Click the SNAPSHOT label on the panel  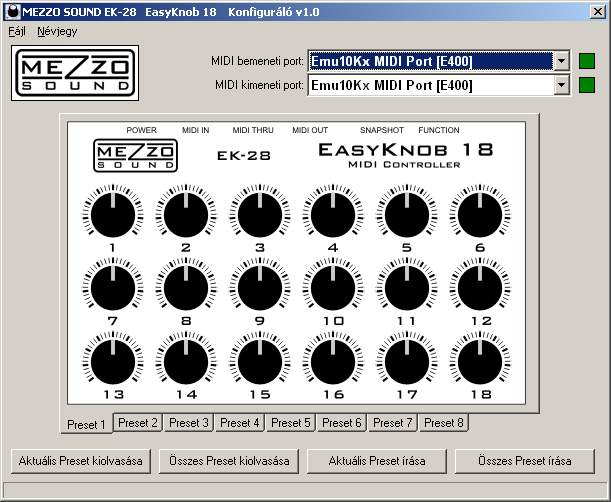[x=381, y=130]
